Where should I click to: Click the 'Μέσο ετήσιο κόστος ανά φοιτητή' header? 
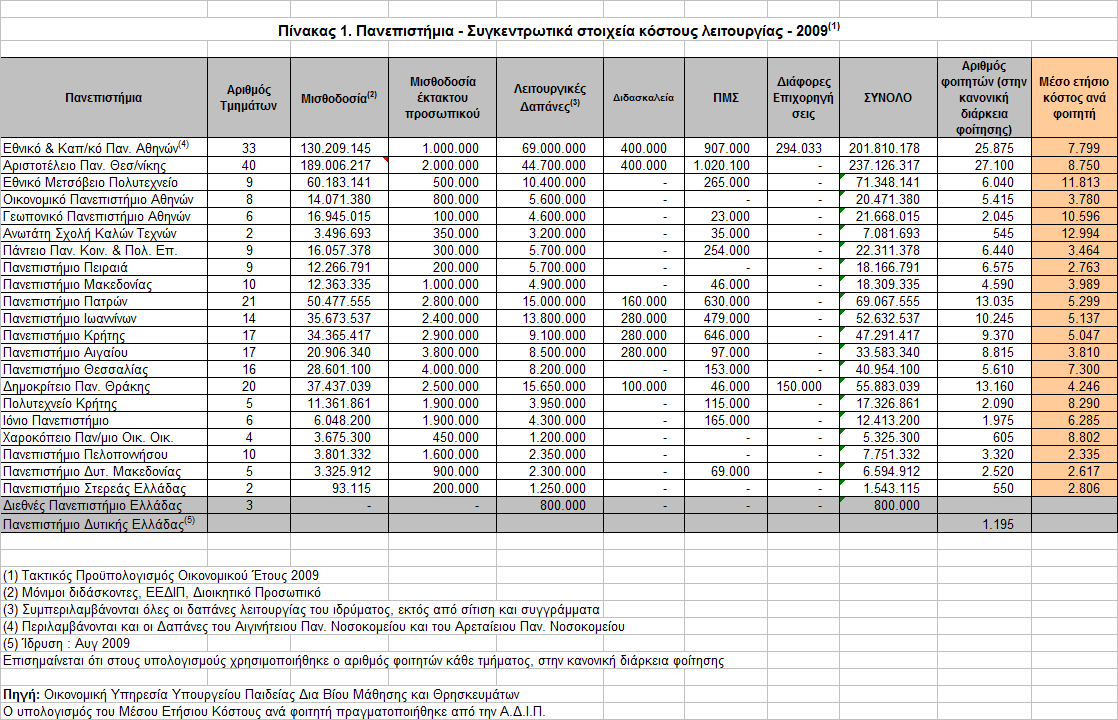coord(1074,98)
